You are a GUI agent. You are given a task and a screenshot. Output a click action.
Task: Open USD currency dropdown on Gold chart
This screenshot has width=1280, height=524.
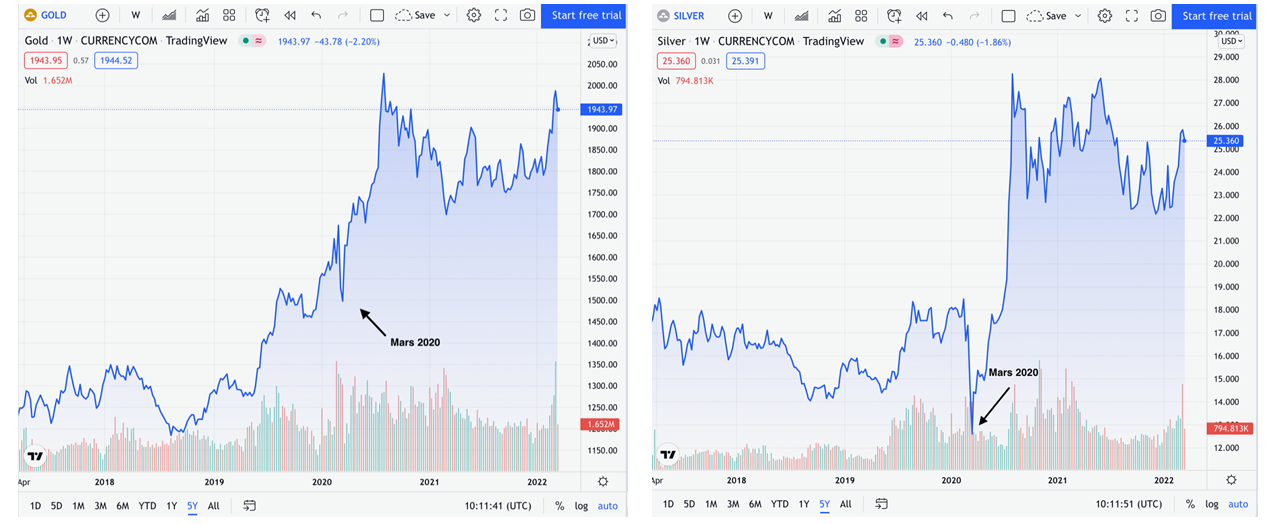[x=604, y=41]
